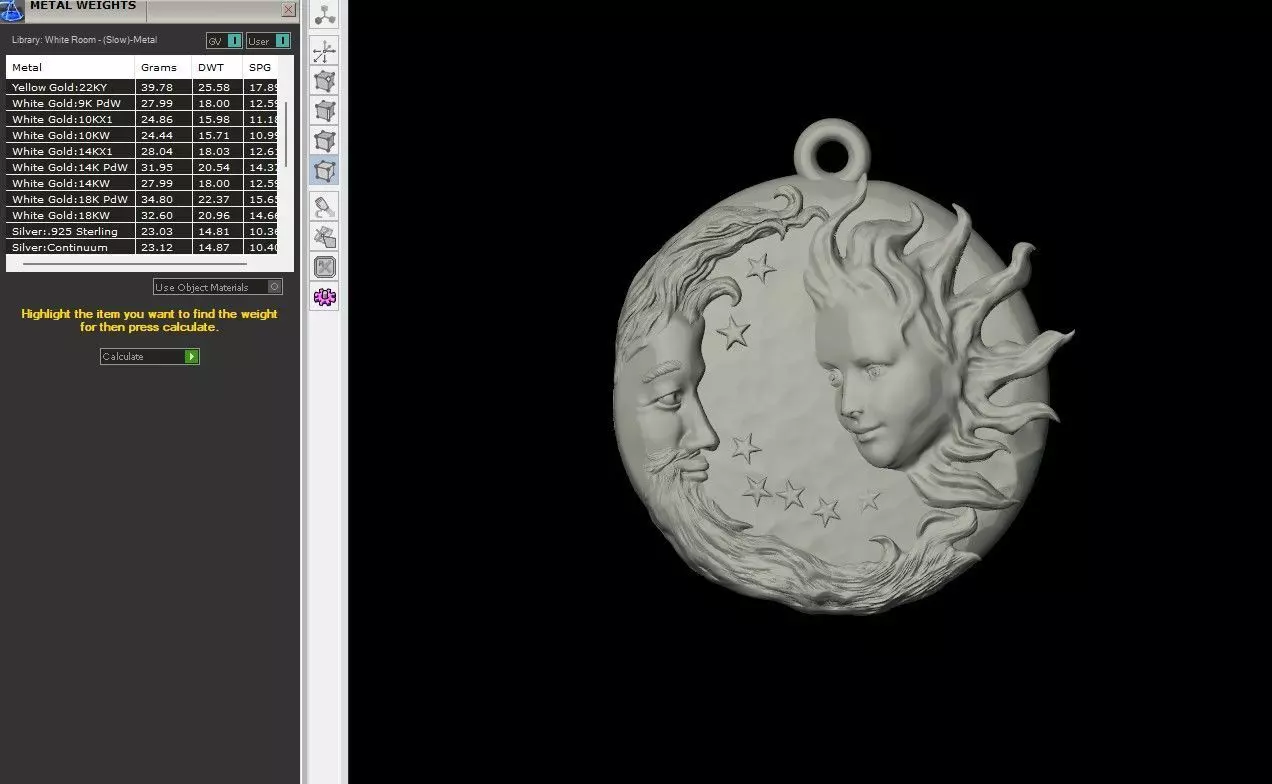
Task: Click the cube icon just above highlighted cube
Action: click(x=325, y=141)
